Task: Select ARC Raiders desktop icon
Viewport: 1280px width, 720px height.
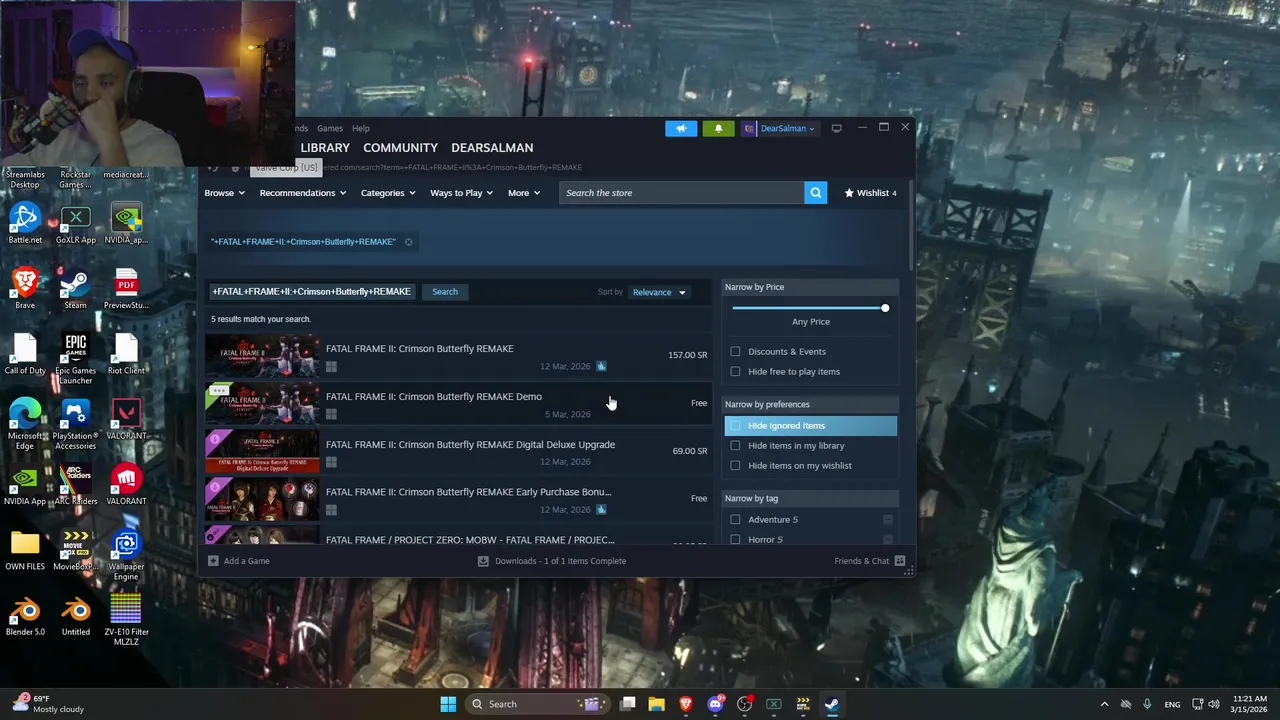Action: (x=75, y=484)
